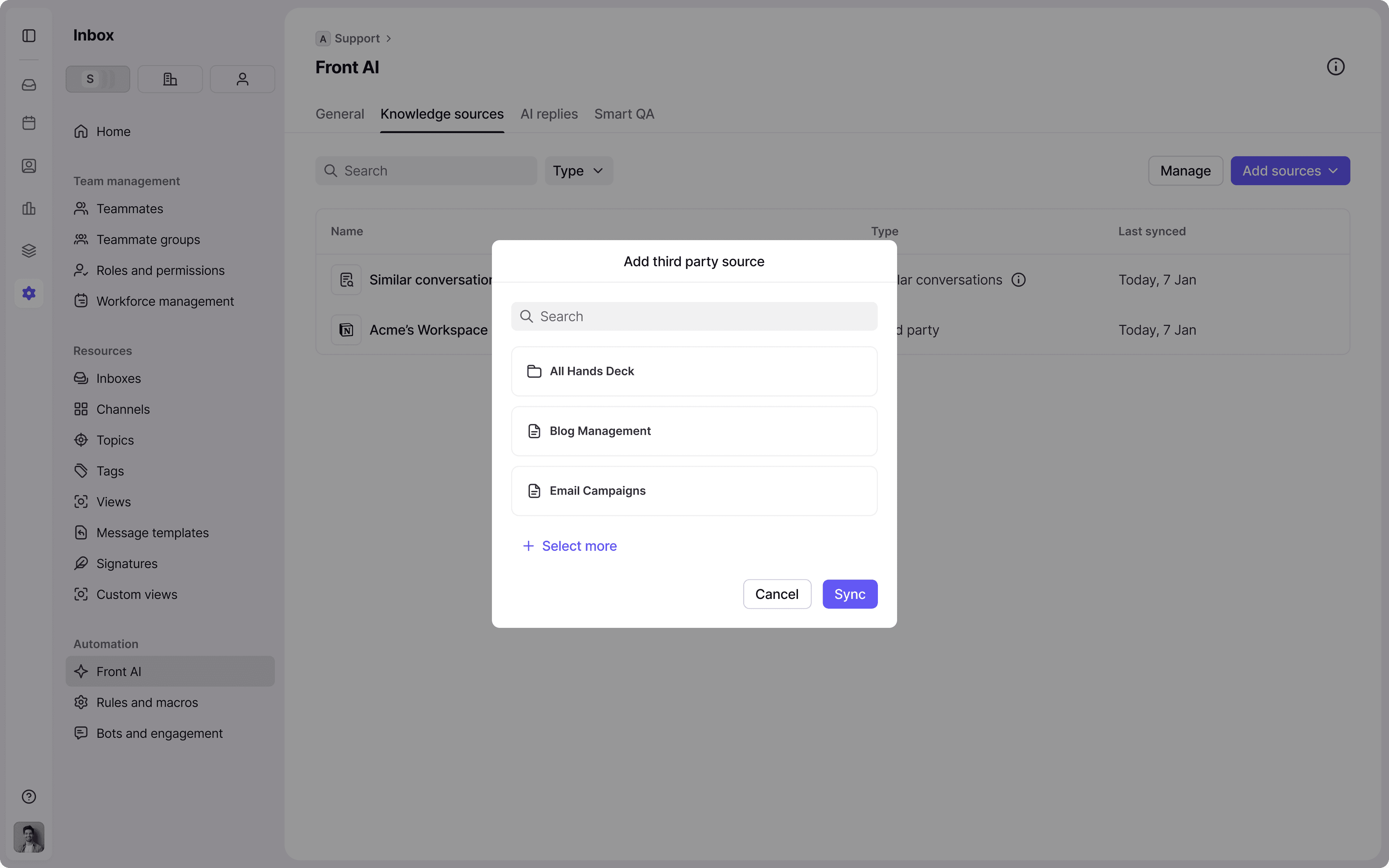
Task: Open the Inbox icon in the left rail
Action: point(29,85)
